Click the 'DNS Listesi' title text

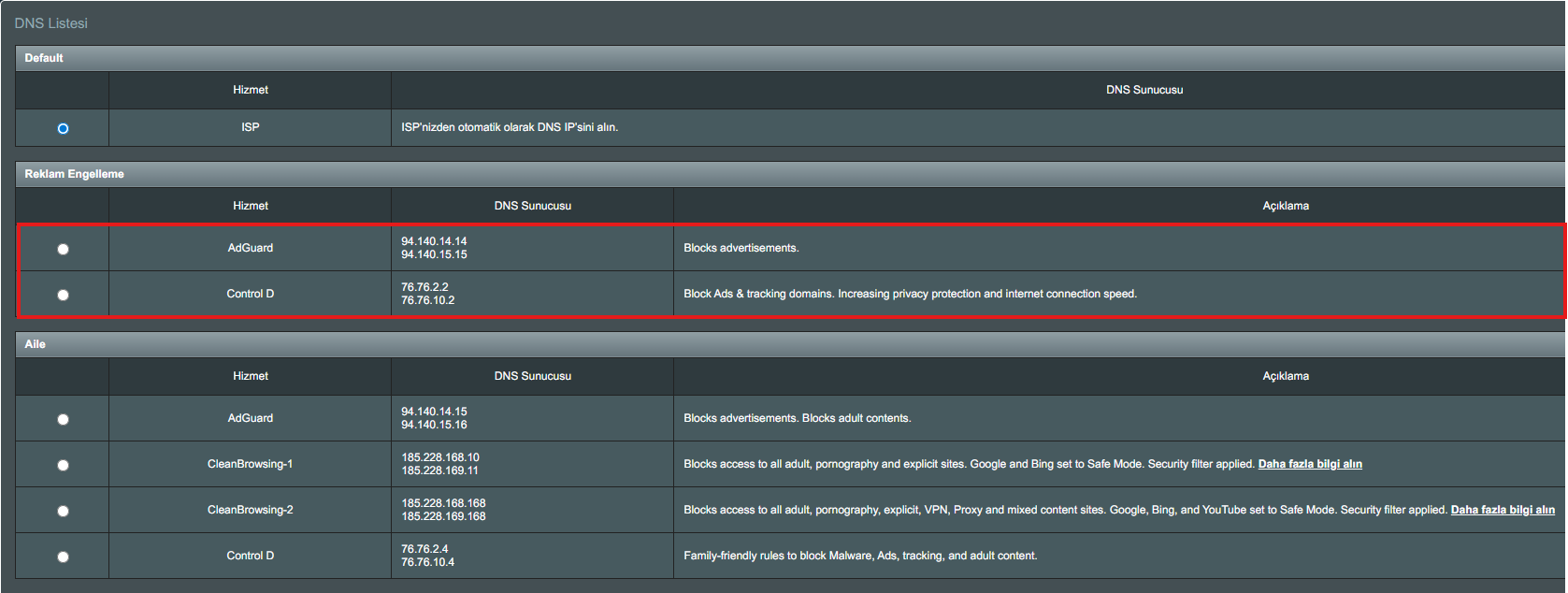coord(51,23)
